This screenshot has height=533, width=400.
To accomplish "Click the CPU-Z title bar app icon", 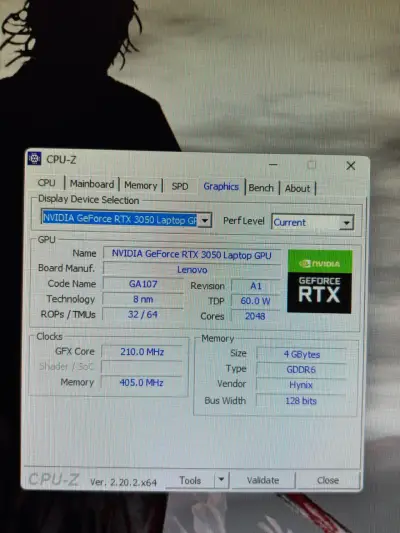I will point(34,158).
